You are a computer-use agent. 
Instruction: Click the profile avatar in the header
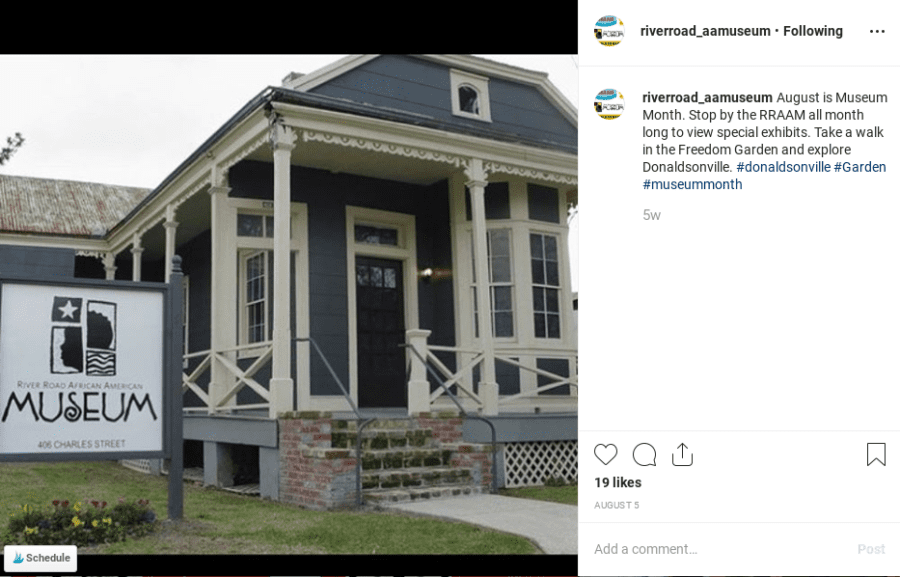609,31
